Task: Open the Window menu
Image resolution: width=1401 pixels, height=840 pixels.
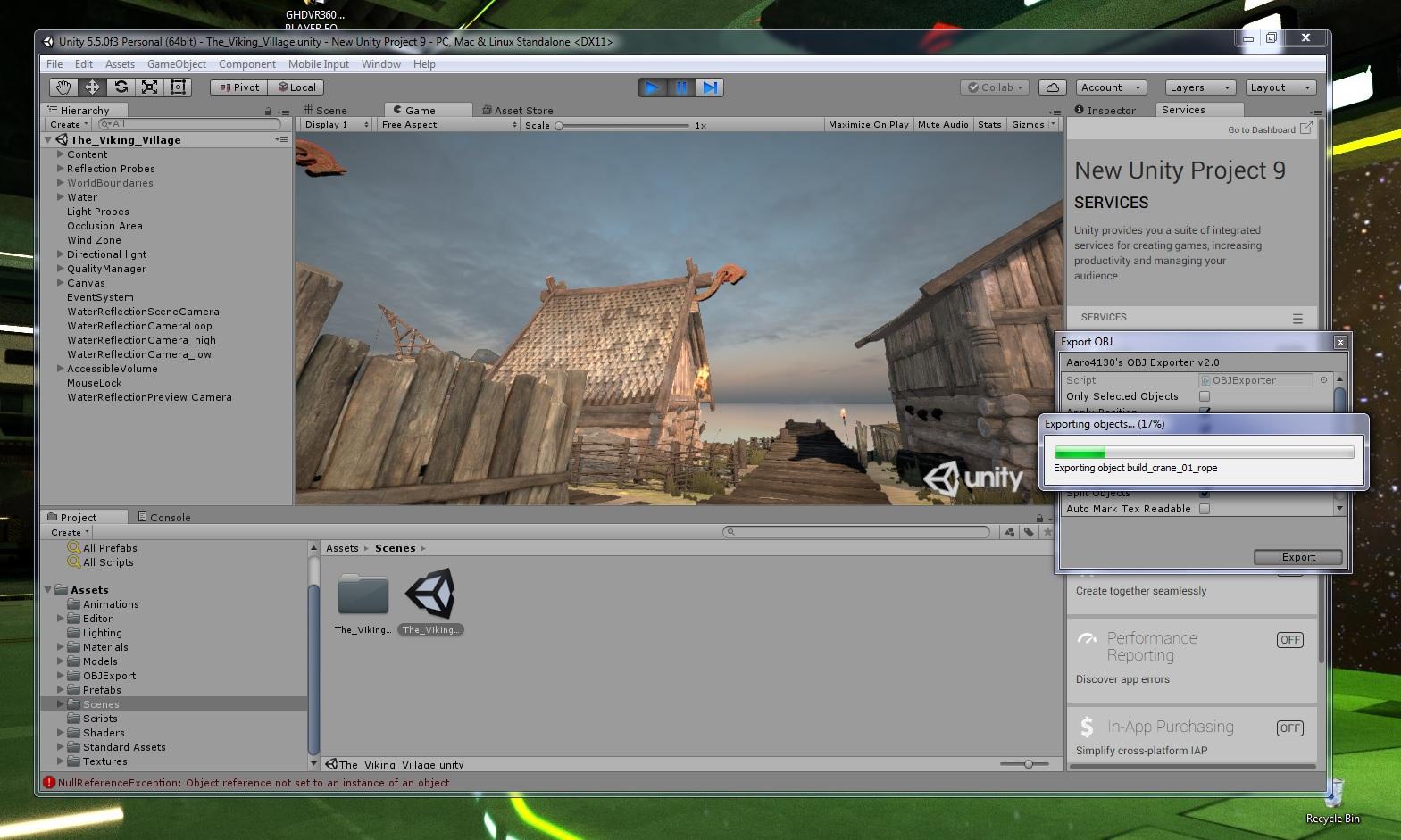Action: tap(381, 64)
